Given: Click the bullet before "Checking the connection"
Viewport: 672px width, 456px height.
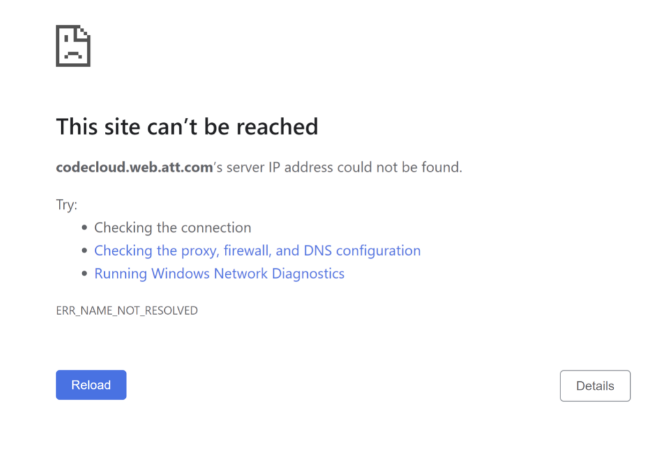Looking at the screenshot, I should [x=84, y=228].
